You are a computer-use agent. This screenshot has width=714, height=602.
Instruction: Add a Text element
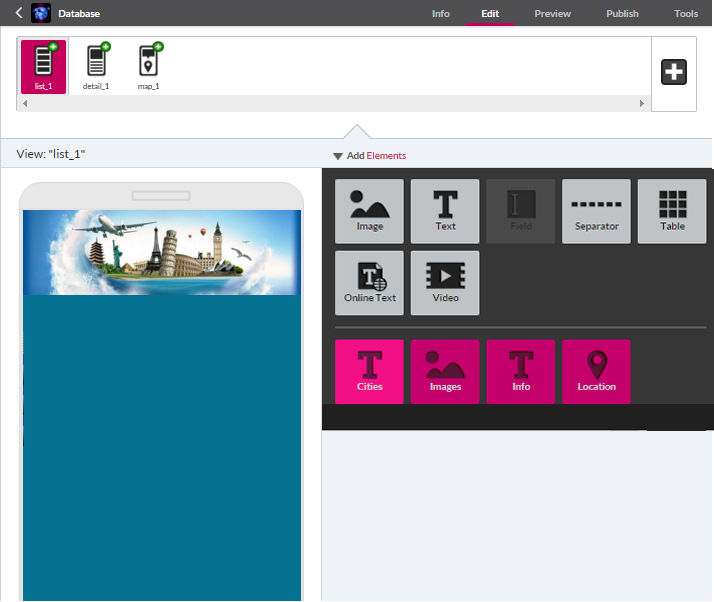[445, 211]
